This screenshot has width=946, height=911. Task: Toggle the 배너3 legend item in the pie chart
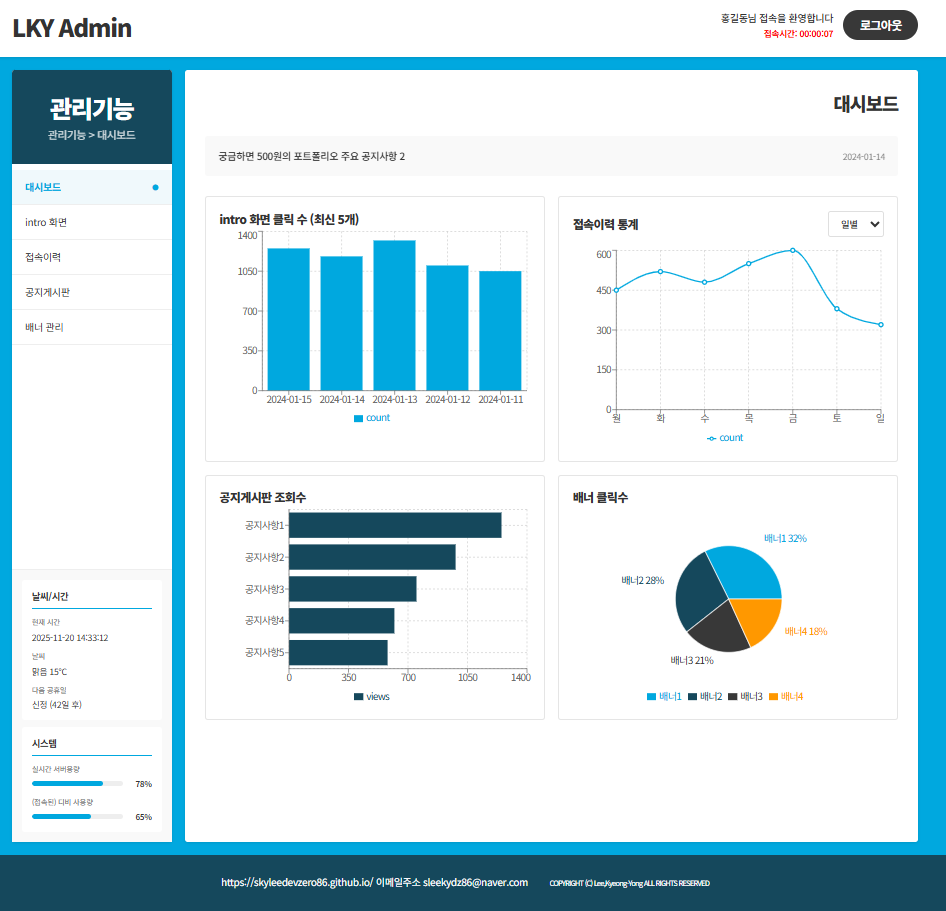click(745, 696)
